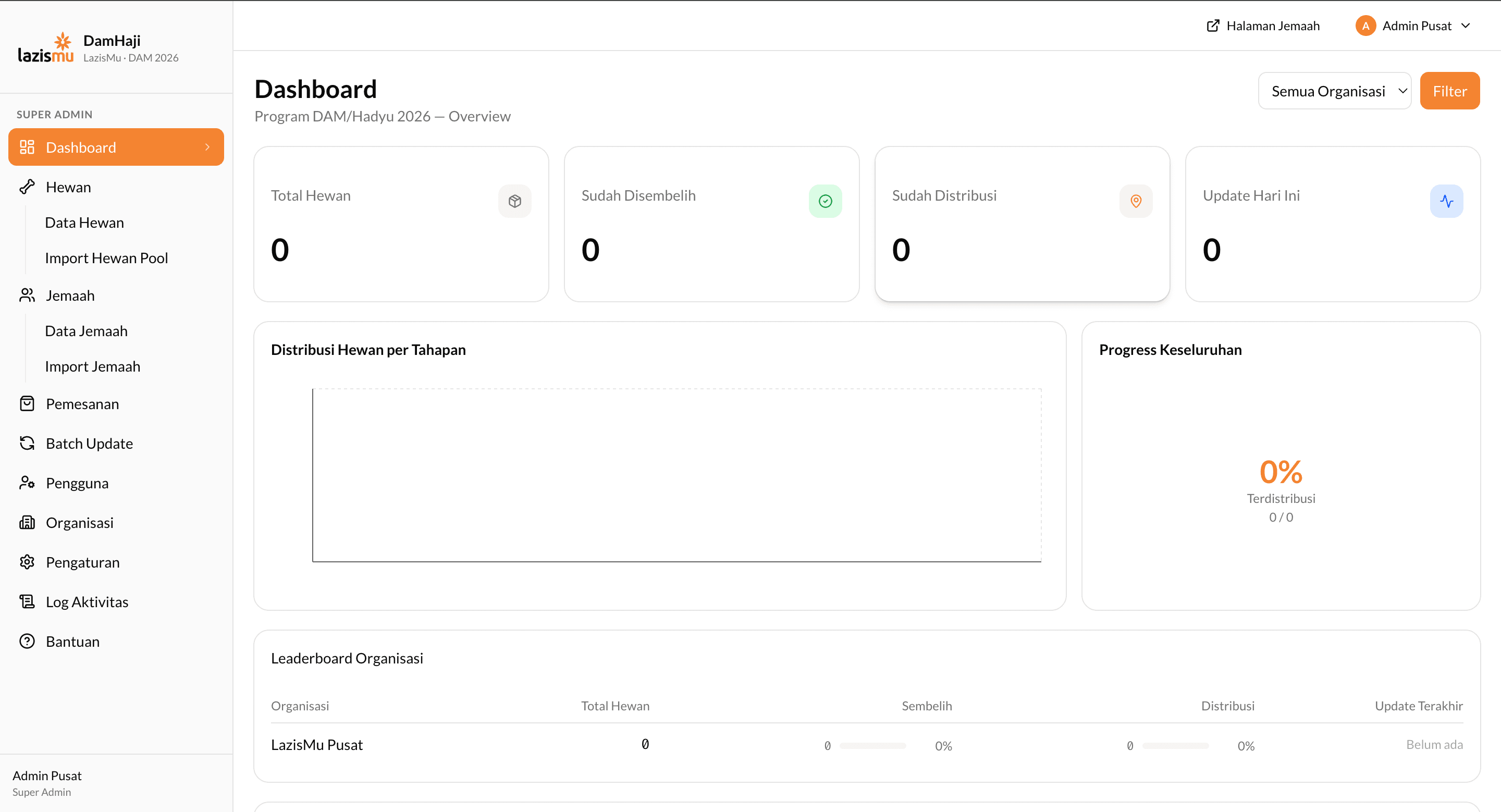Viewport: 1501px width, 812px height.
Task: Click the lazismu logo in sidebar
Action: click(x=45, y=48)
